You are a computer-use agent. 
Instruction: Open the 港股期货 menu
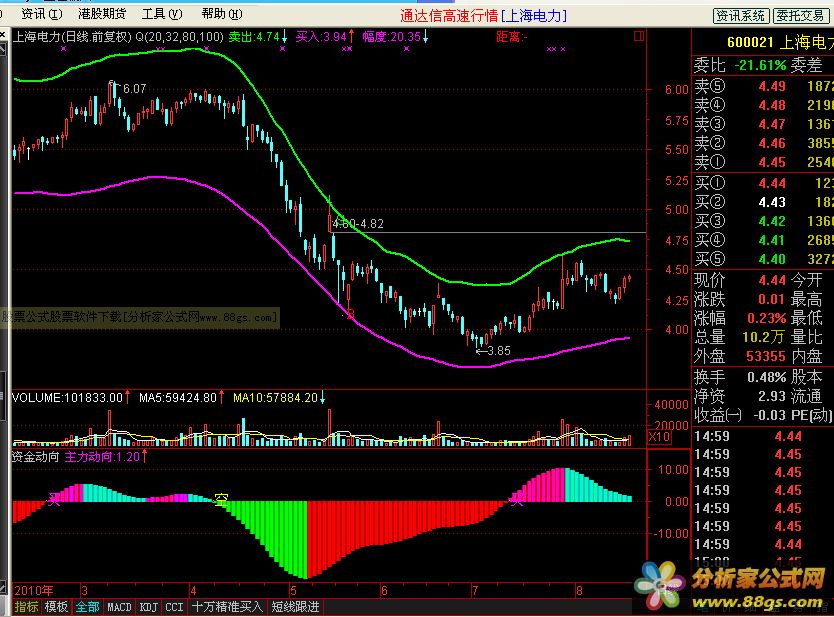pos(102,14)
